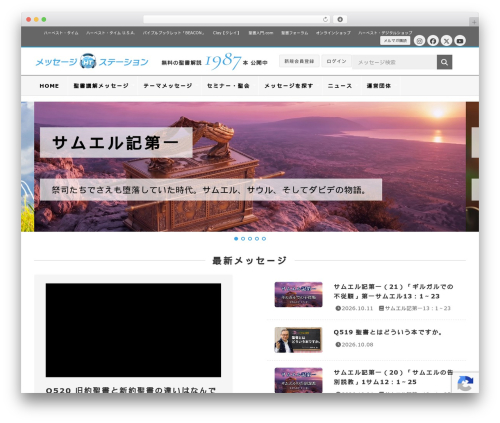Open サムエル記第一（21）ギルガルでの不従順 title

(393, 291)
